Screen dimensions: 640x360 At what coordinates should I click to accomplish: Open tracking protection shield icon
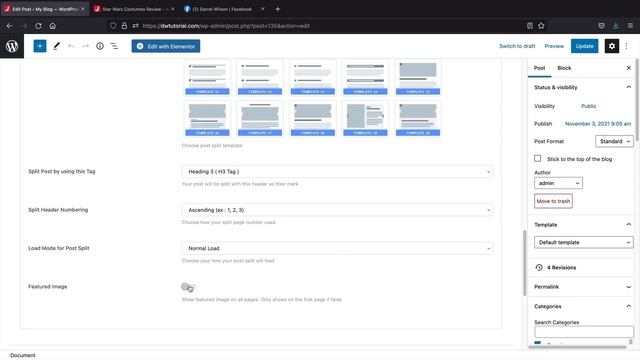coord(113,26)
